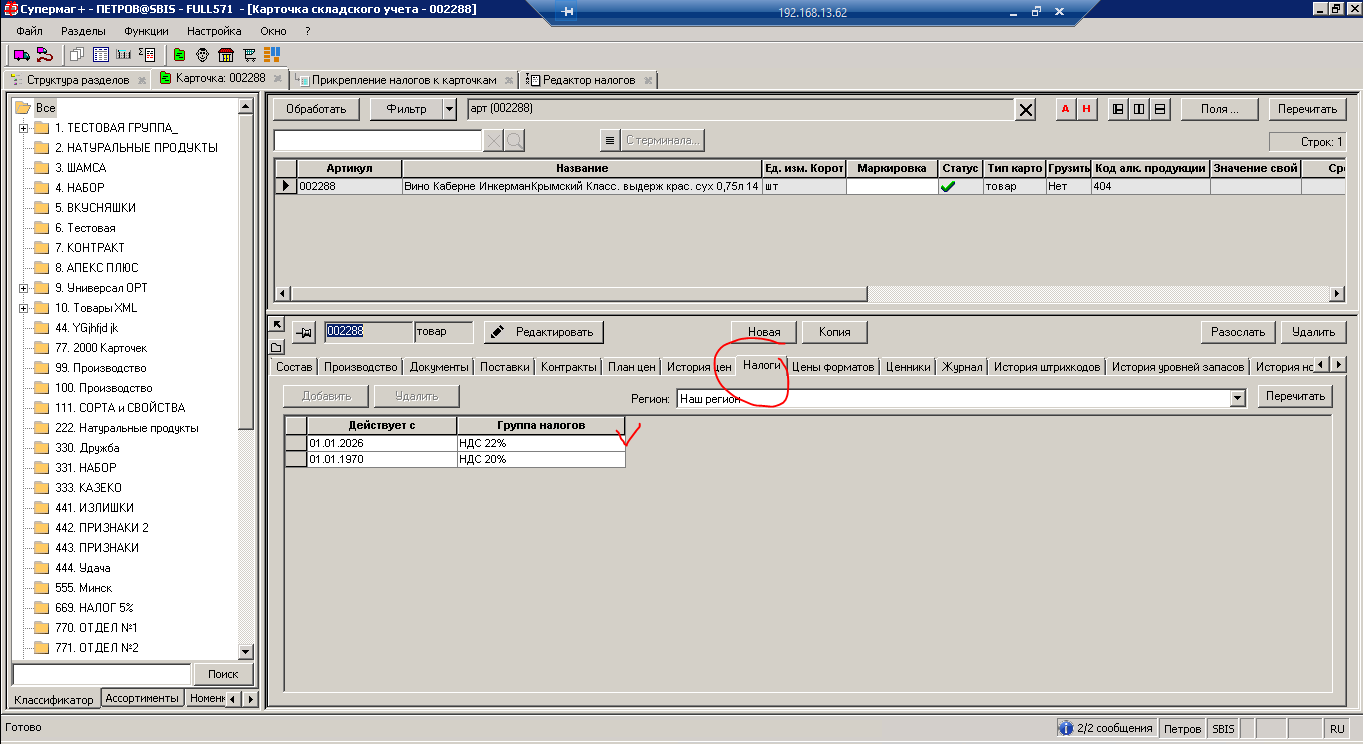Click the green card toolbar icon
This screenshot has width=1363, height=744.
pos(179,55)
